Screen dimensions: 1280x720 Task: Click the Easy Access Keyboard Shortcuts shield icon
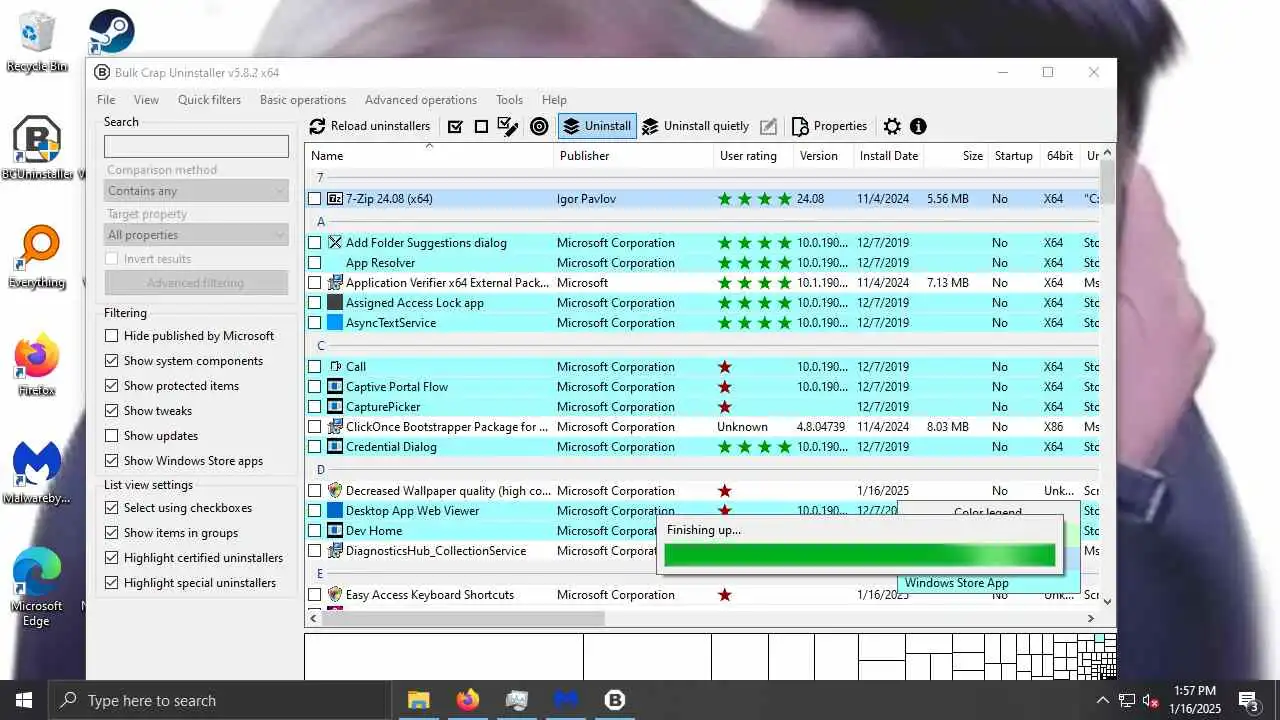coord(335,595)
